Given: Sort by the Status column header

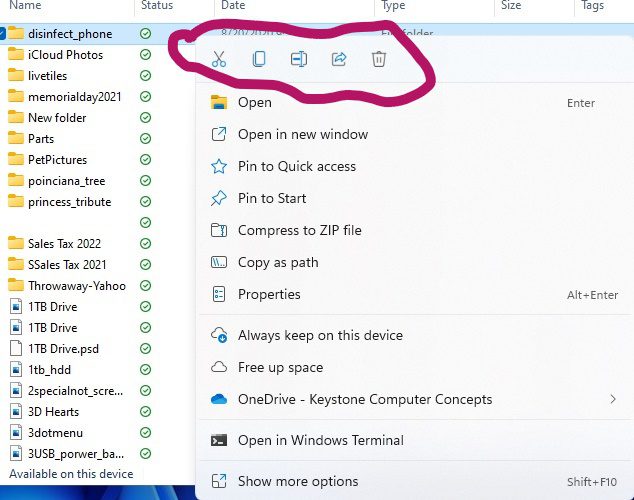Looking at the screenshot, I should pyautogui.click(x=157, y=5).
